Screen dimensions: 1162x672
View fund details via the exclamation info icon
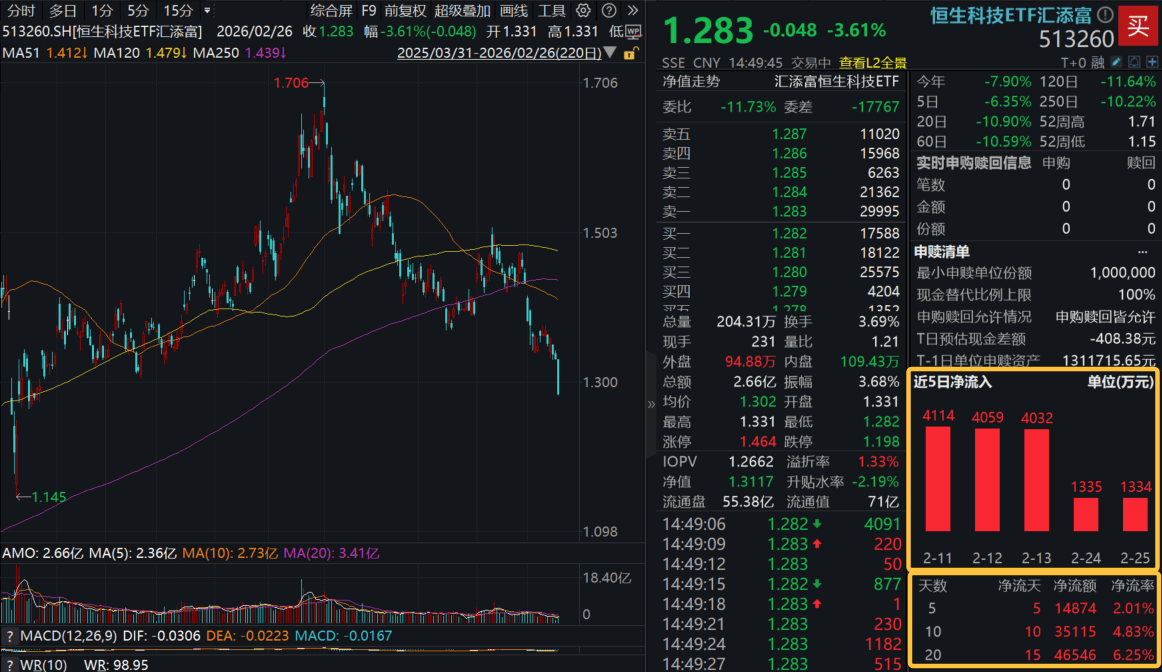click(x=1104, y=15)
